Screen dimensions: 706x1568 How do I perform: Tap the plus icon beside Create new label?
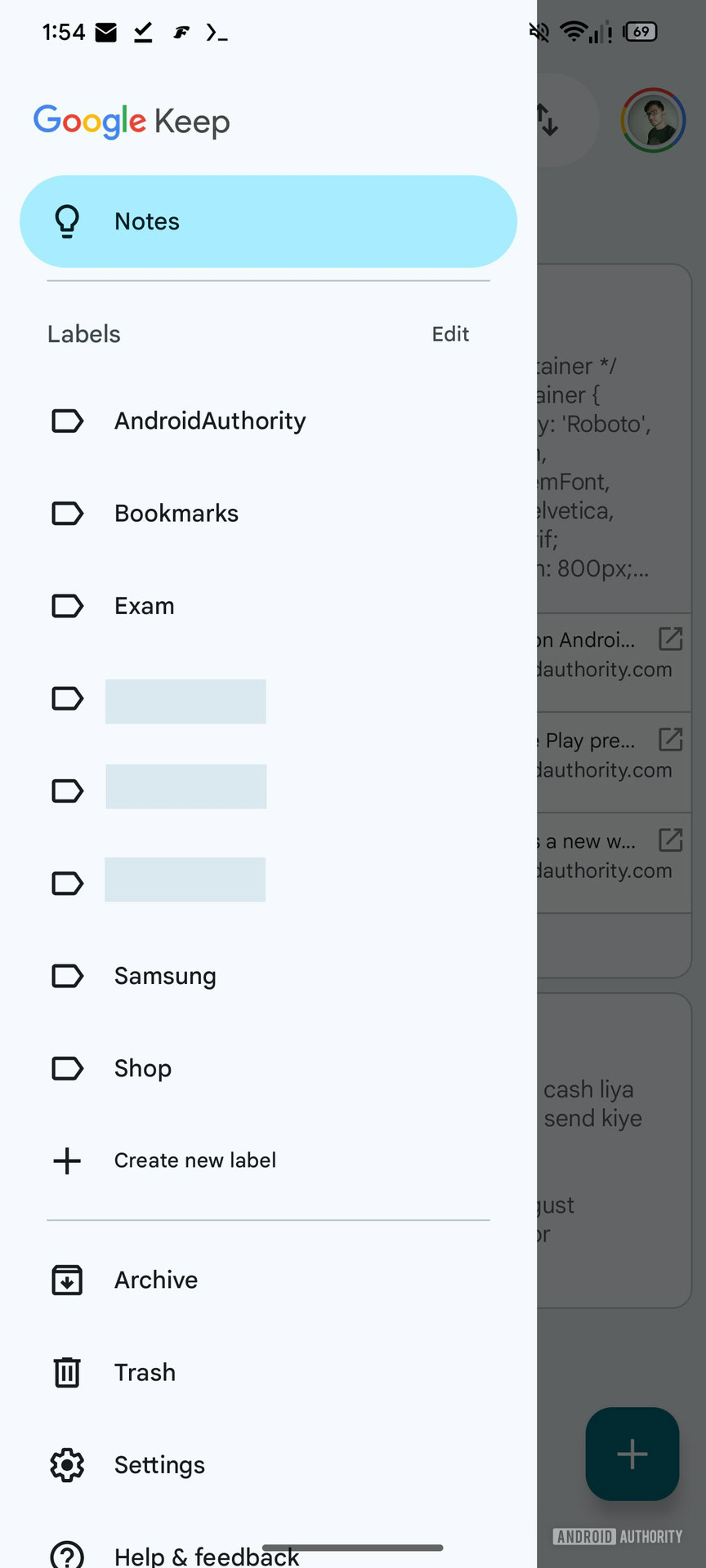[66, 1160]
